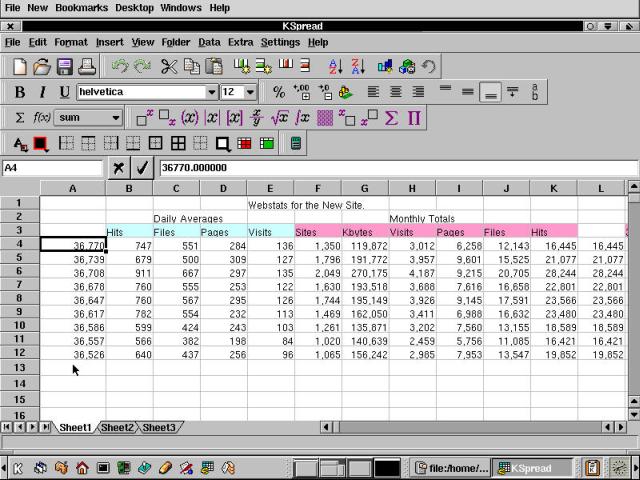Sort cells ascending A to Z
Image resolution: width=640 pixels, height=480 pixels.
(x=335, y=67)
